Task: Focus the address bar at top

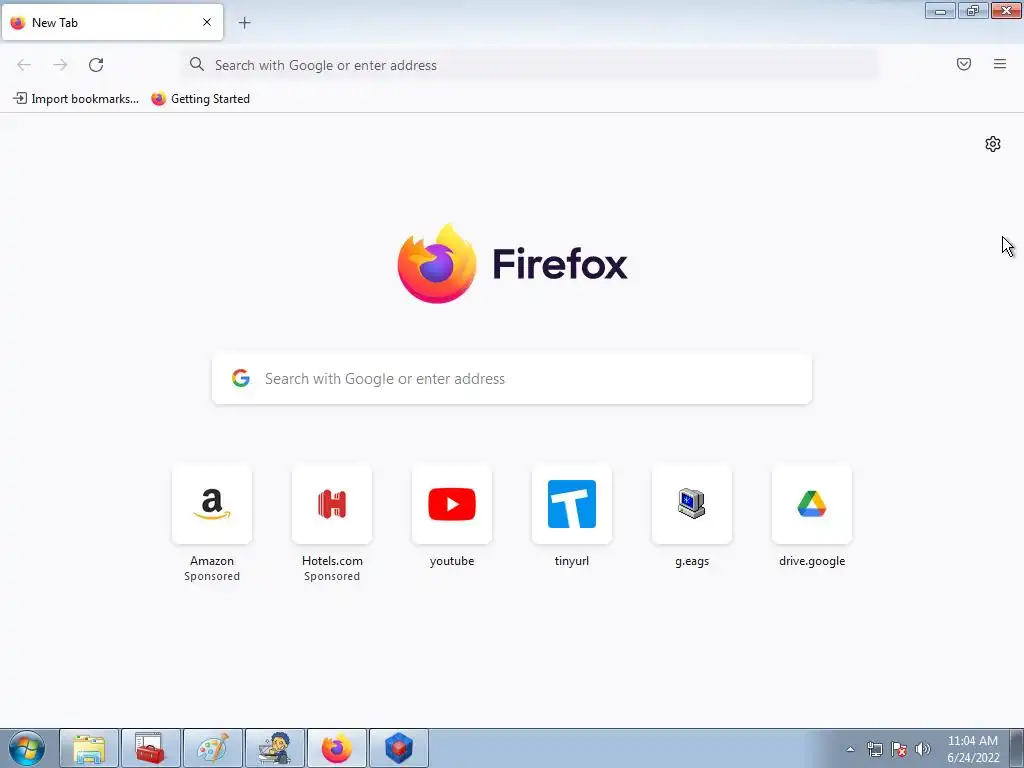Action: (529, 65)
